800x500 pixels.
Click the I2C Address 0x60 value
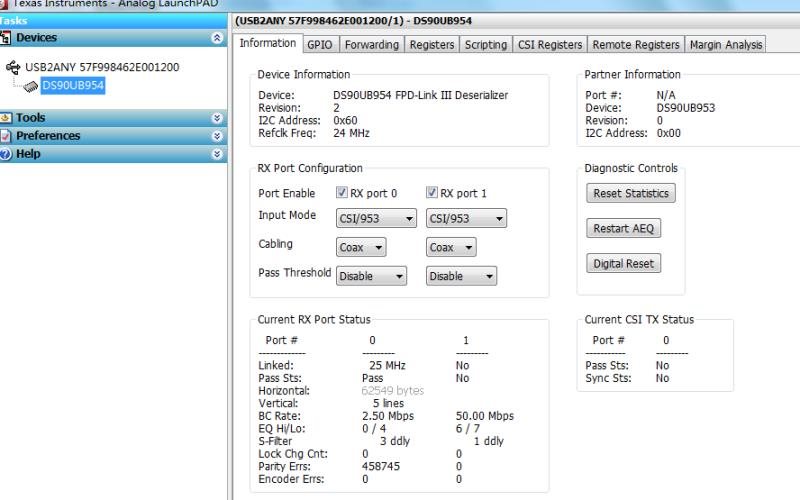[345, 120]
